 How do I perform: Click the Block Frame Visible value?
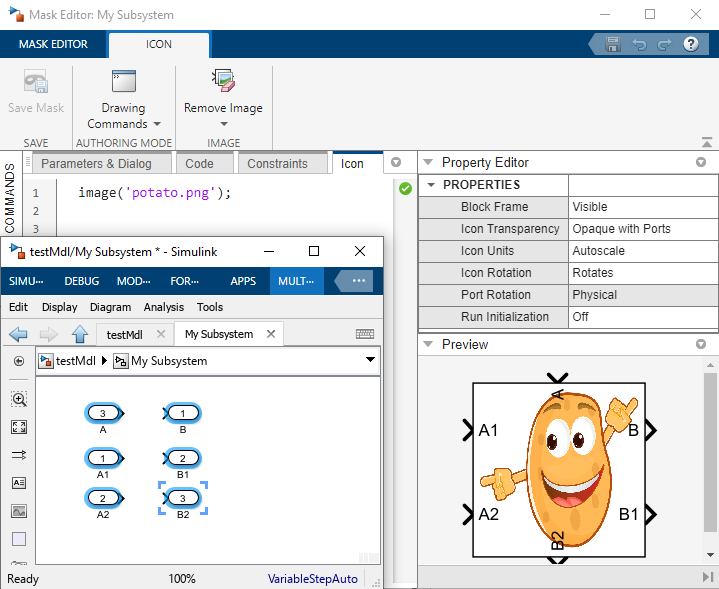click(643, 207)
